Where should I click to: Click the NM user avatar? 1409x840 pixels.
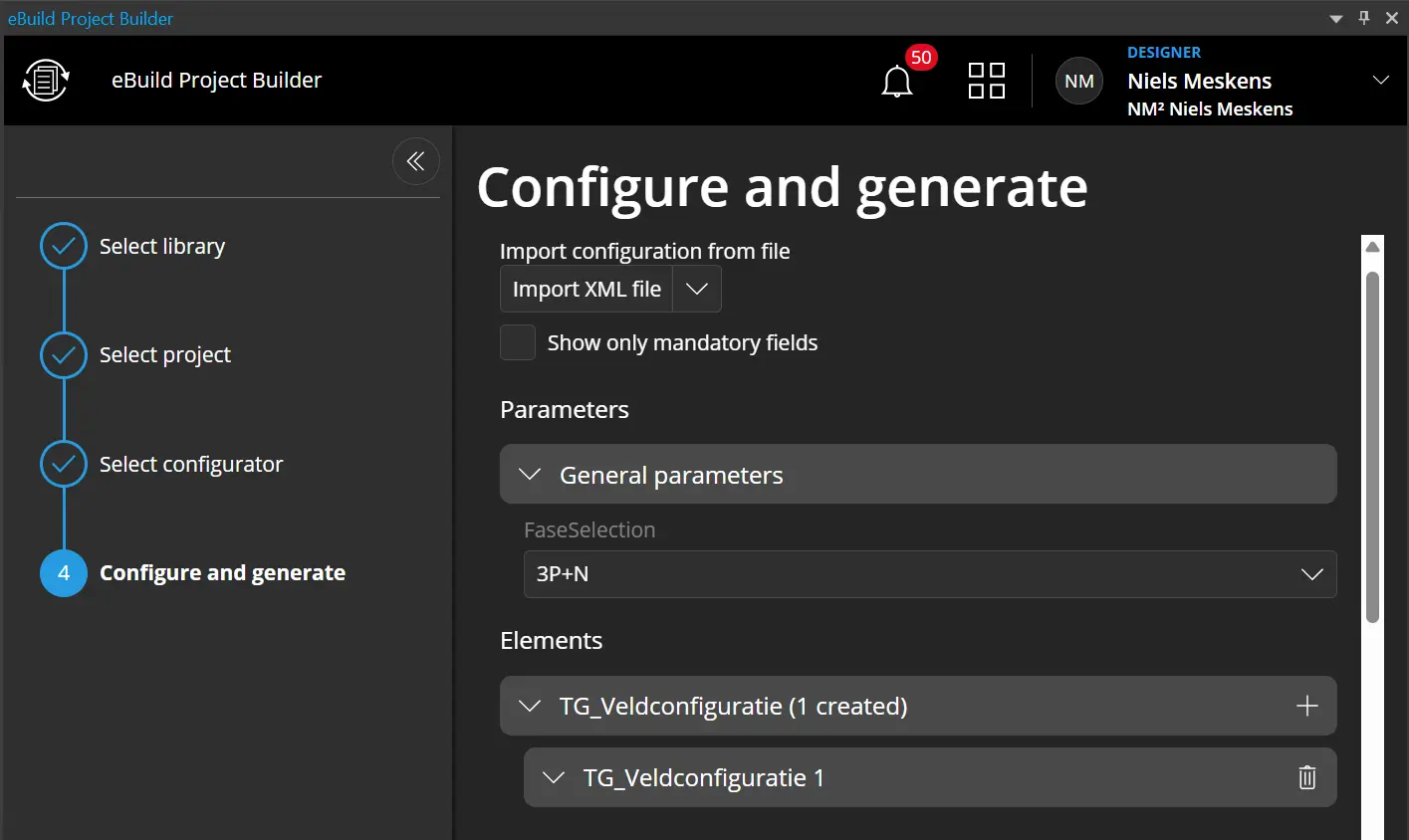click(1079, 81)
